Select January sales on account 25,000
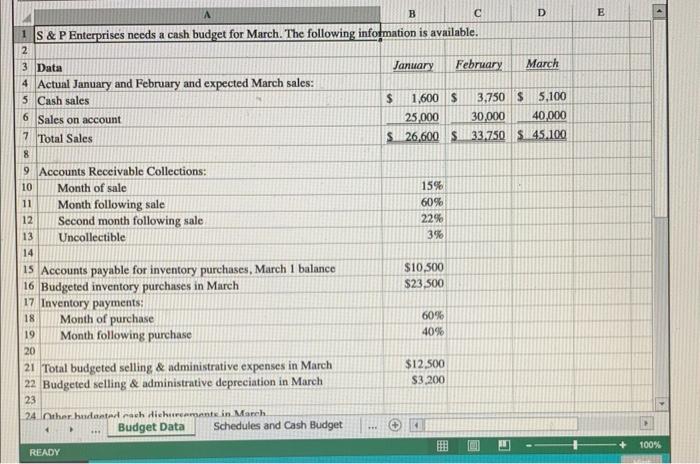 point(414,117)
